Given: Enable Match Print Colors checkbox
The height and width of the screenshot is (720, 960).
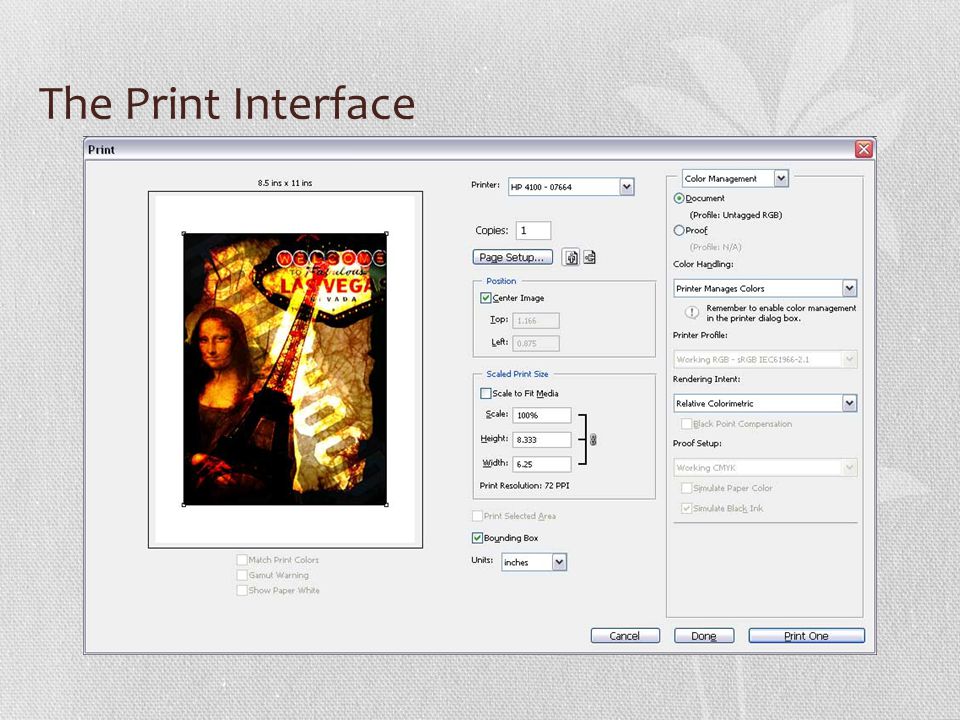Looking at the screenshot, I should pos(242,560).
